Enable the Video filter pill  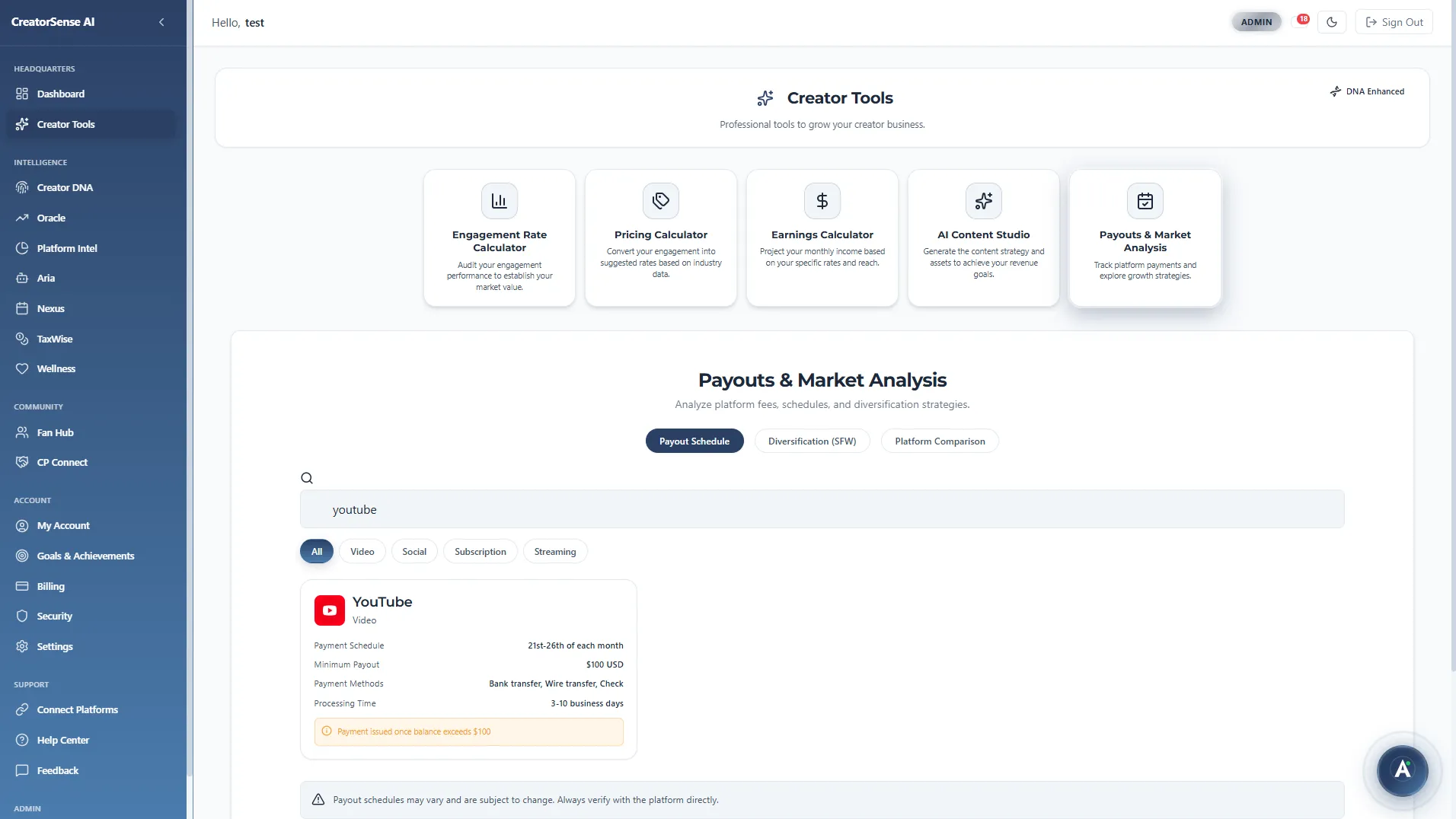point(362,551)
